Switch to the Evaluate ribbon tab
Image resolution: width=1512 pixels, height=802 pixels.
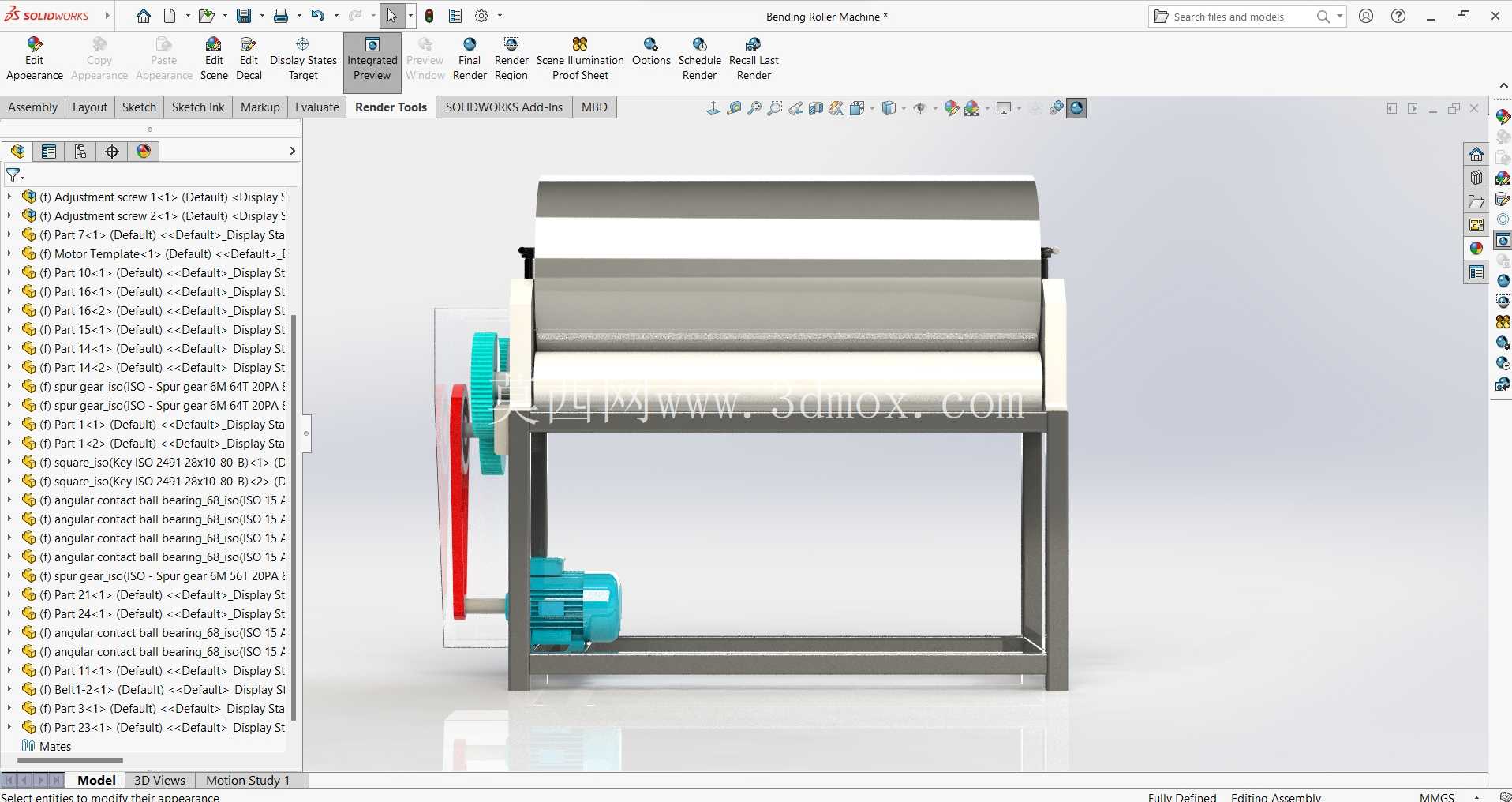coord(317,107)
